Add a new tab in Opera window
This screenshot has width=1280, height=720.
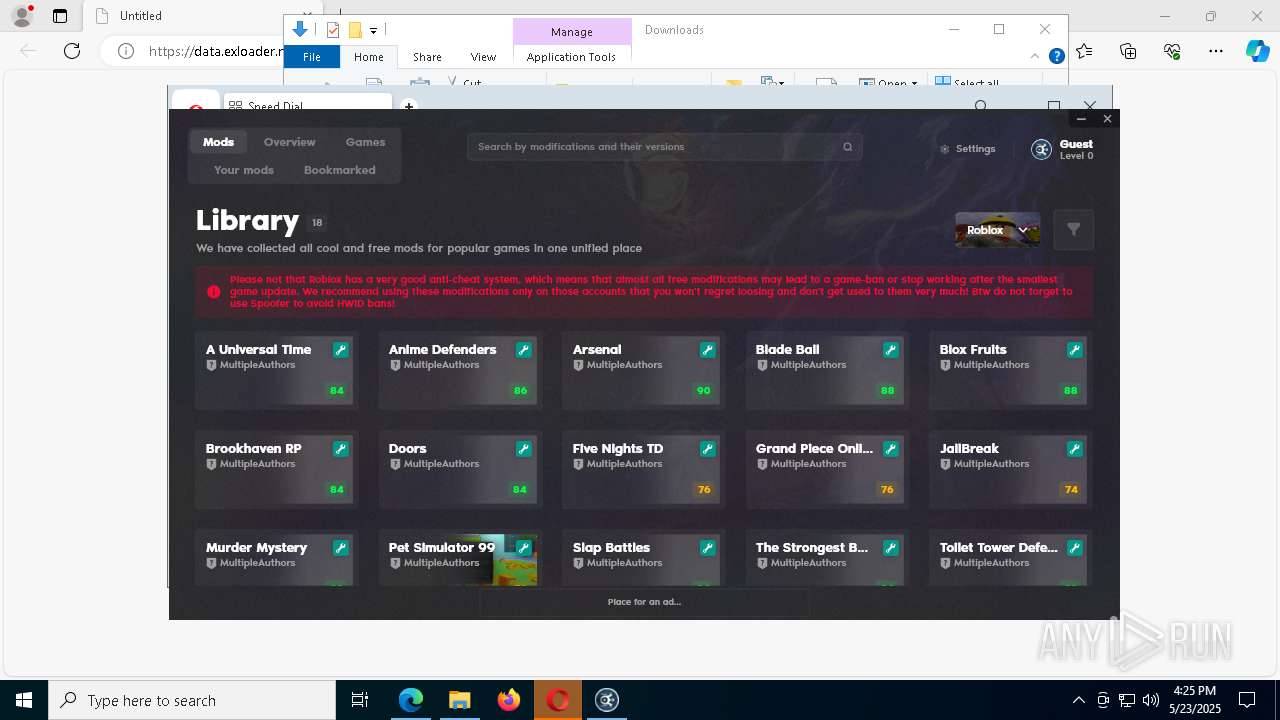pyautogui.click(x=408, y=106)
